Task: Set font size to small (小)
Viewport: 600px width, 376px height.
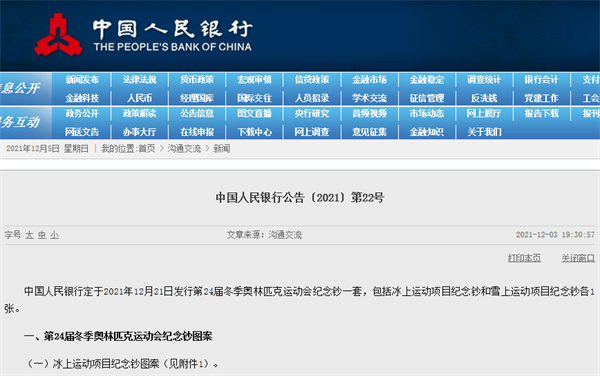Action: pos(54,235)
